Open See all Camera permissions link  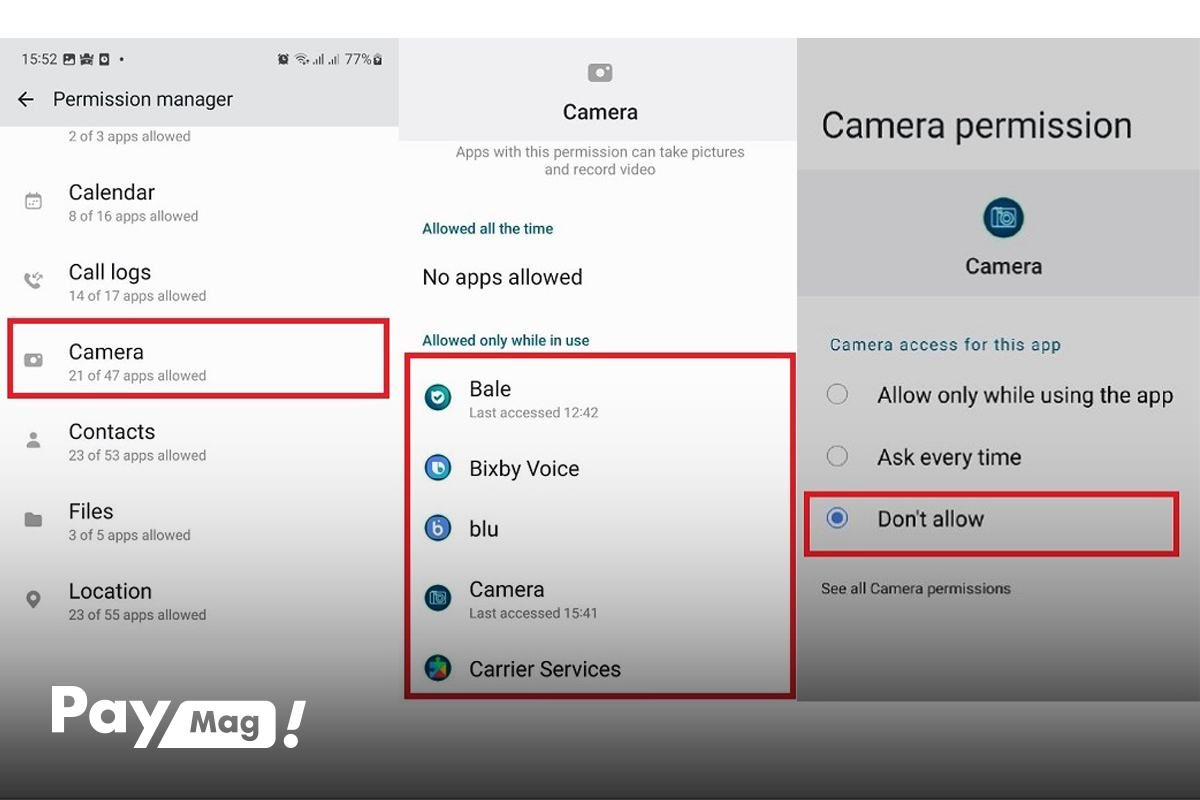[x=915, y=589]
